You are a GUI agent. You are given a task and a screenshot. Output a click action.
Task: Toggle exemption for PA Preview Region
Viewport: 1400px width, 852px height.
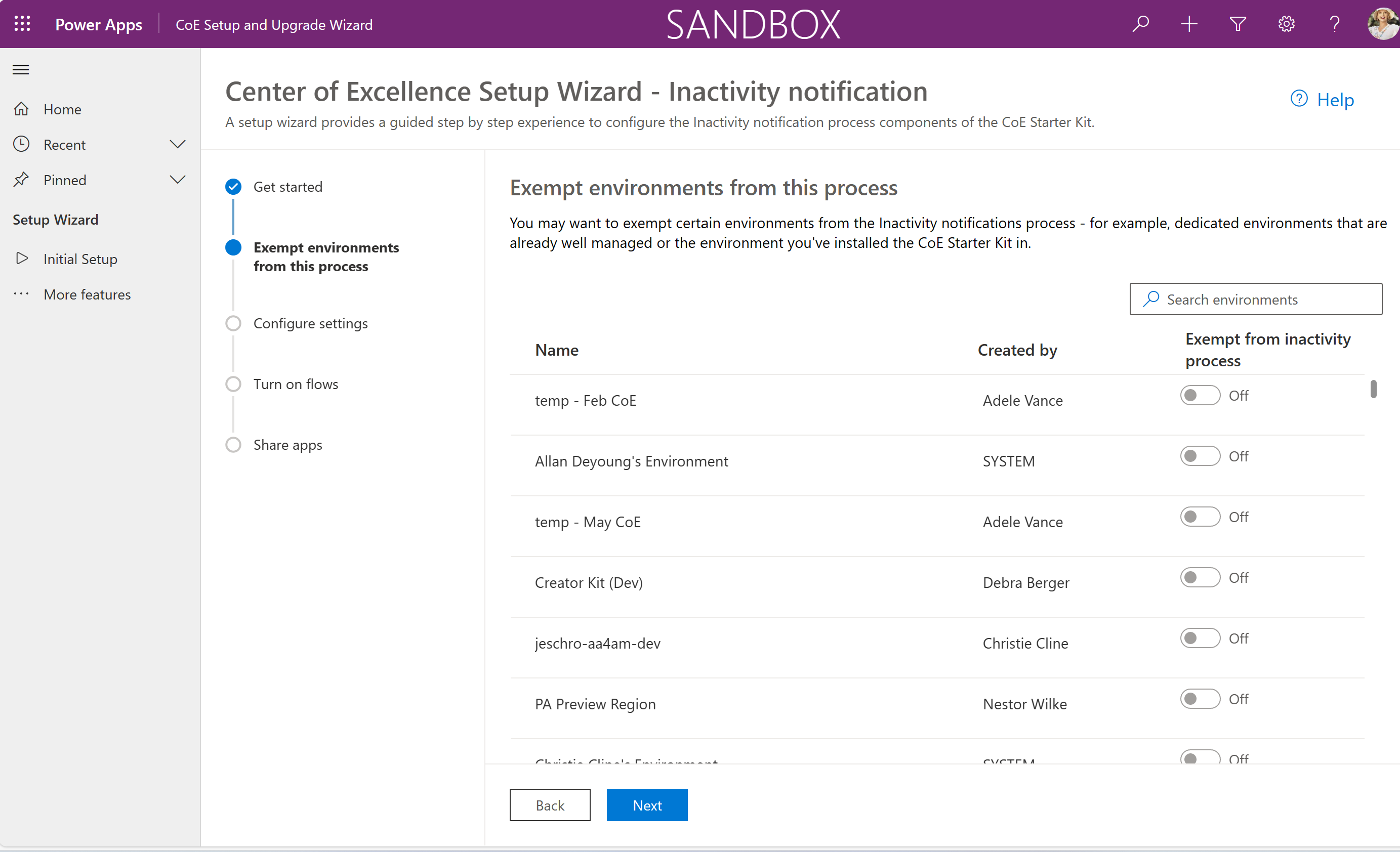[1200, 699]
